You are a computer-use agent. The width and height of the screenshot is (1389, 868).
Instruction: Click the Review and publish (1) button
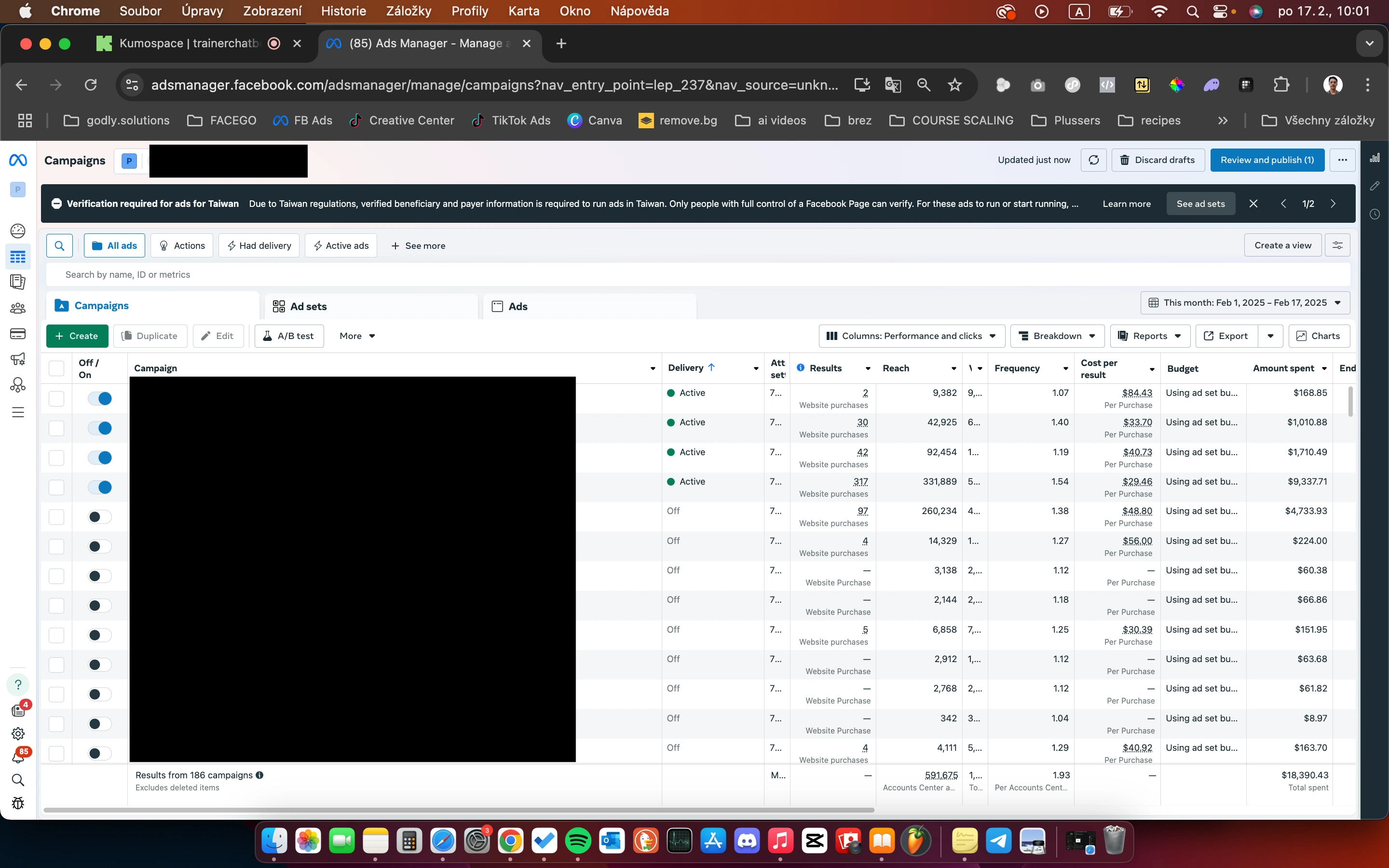pos(1267,160)
